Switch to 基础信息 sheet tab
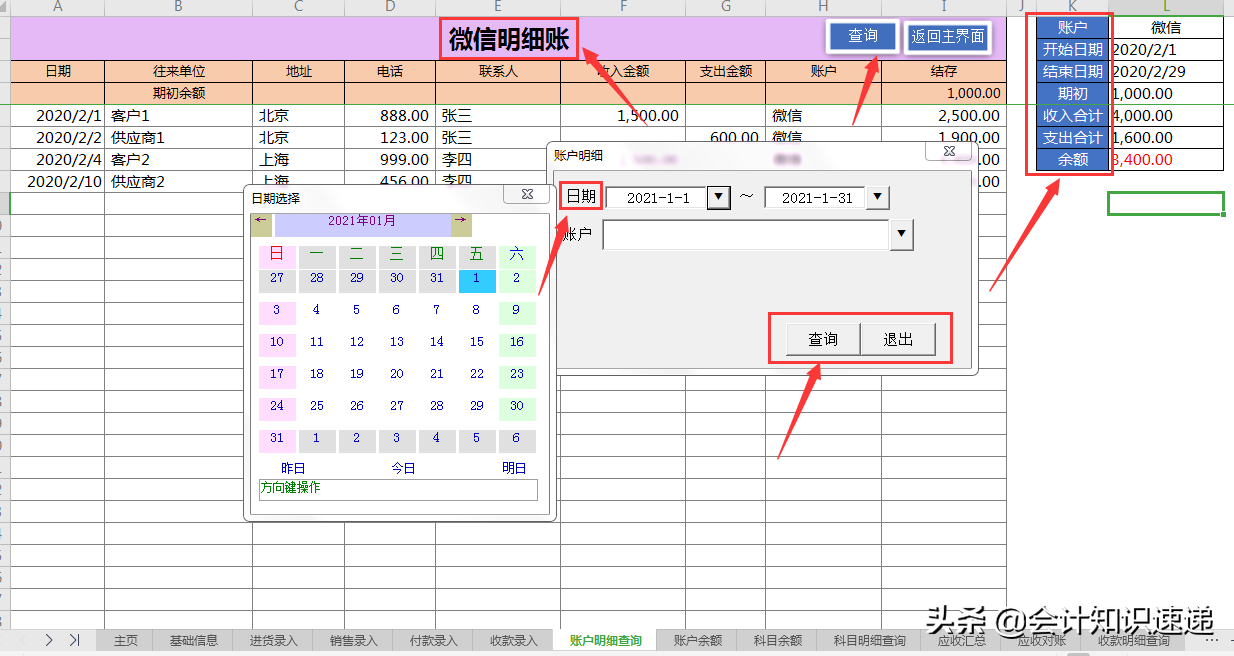Image resolution: width=1234 pixels, height=656 pixels. [x=193, y=640]
